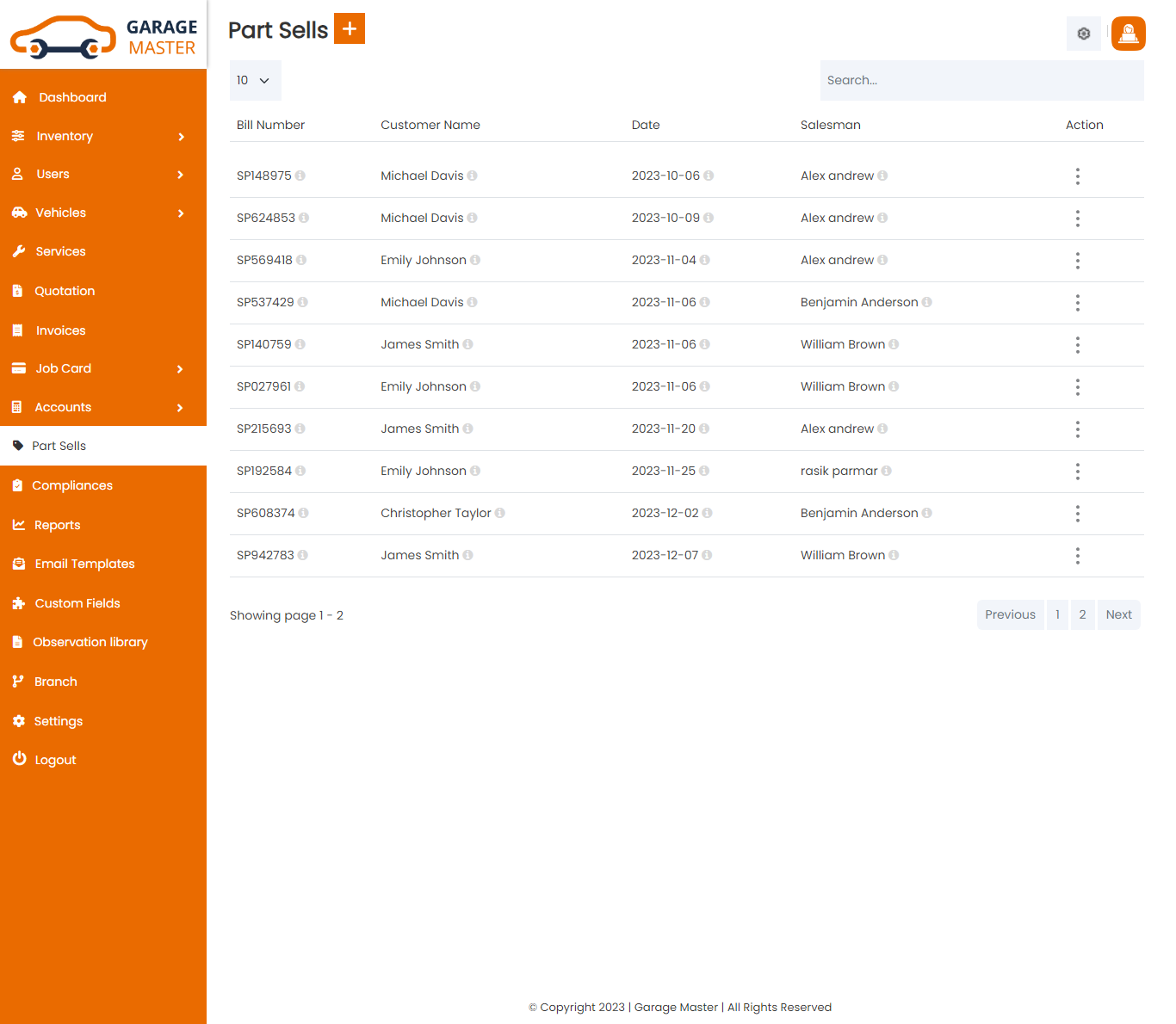1176x1024 pixels.
Task: Open the gear settings icon at top right
Action: click(1083, 34)
